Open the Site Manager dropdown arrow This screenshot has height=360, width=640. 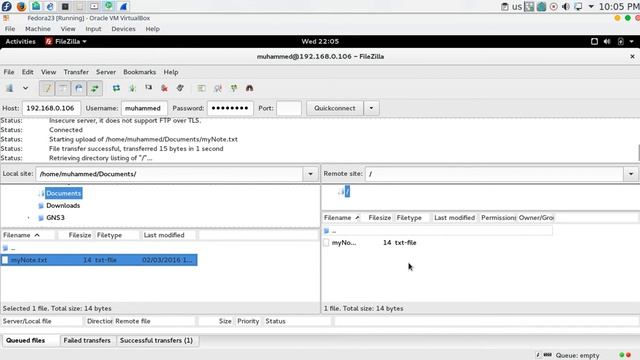[25, 88]
